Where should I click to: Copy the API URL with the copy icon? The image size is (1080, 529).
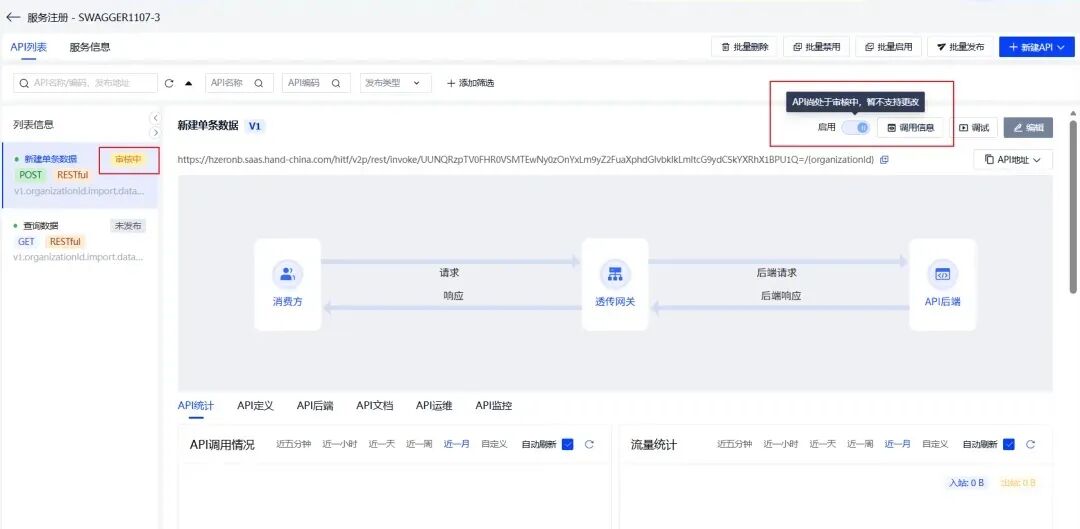pyautogui.click(x=884, y=160)
